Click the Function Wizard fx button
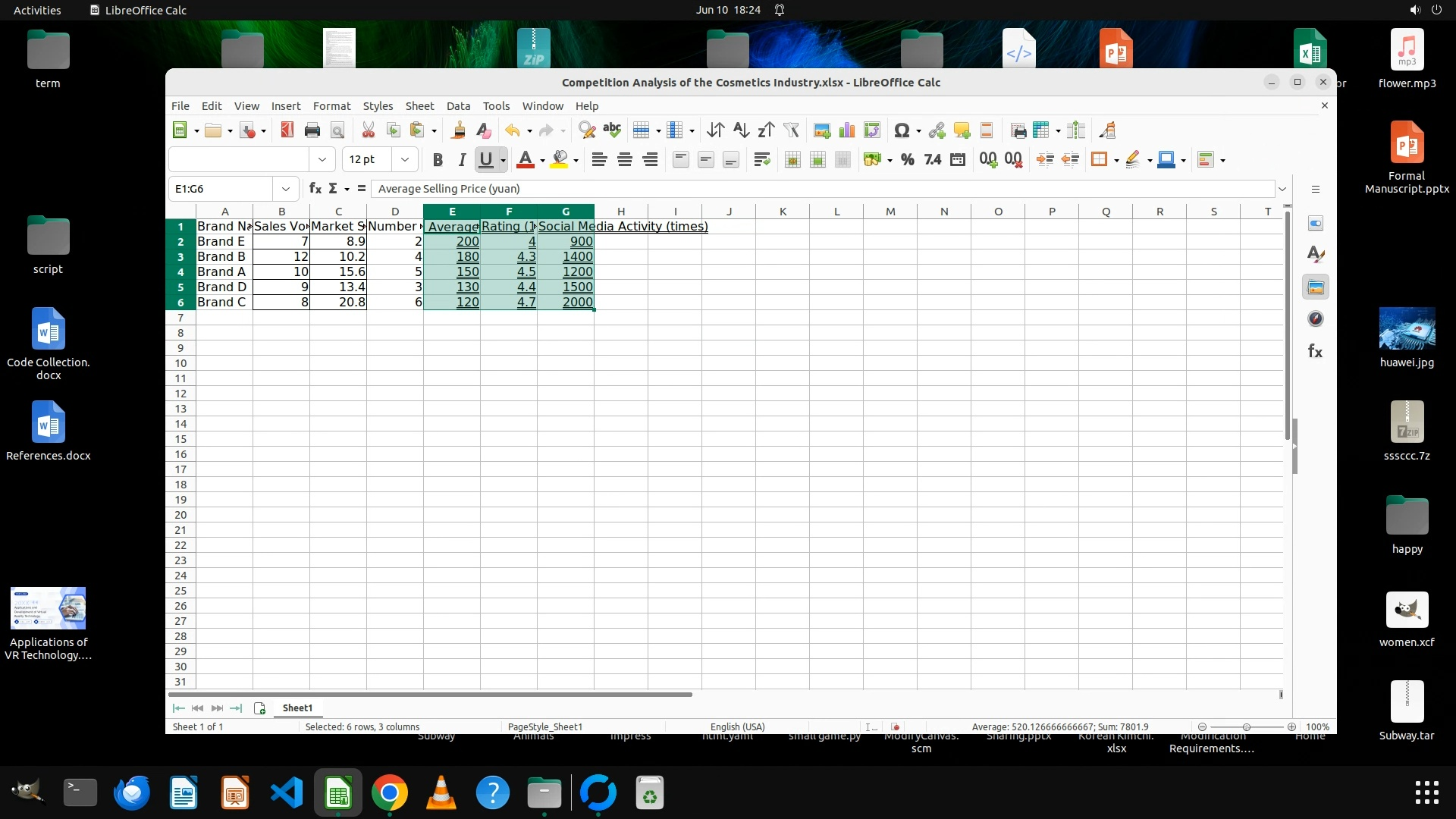Viewport: 1456px width, 819px height. coord(315,189)
